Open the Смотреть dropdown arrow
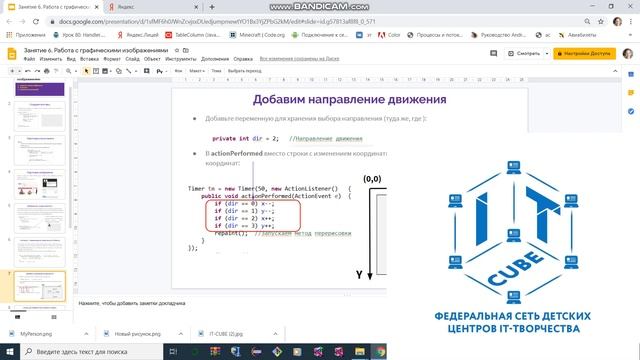The height and width of the screenshot is (360, 640). pyautogui.click(x=547, y=53)
